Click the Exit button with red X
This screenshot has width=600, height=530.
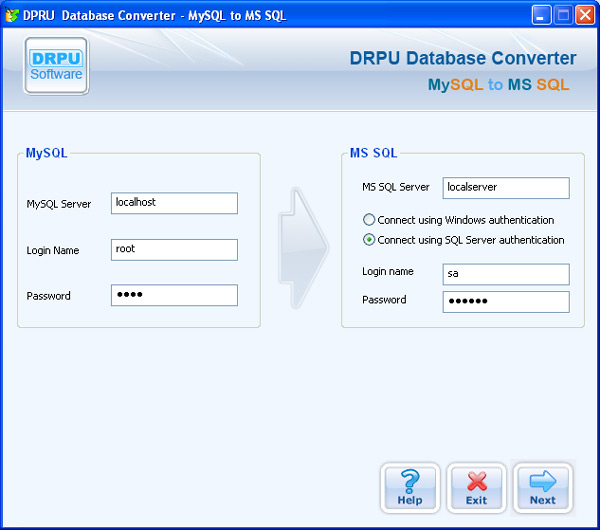point(476,488)
